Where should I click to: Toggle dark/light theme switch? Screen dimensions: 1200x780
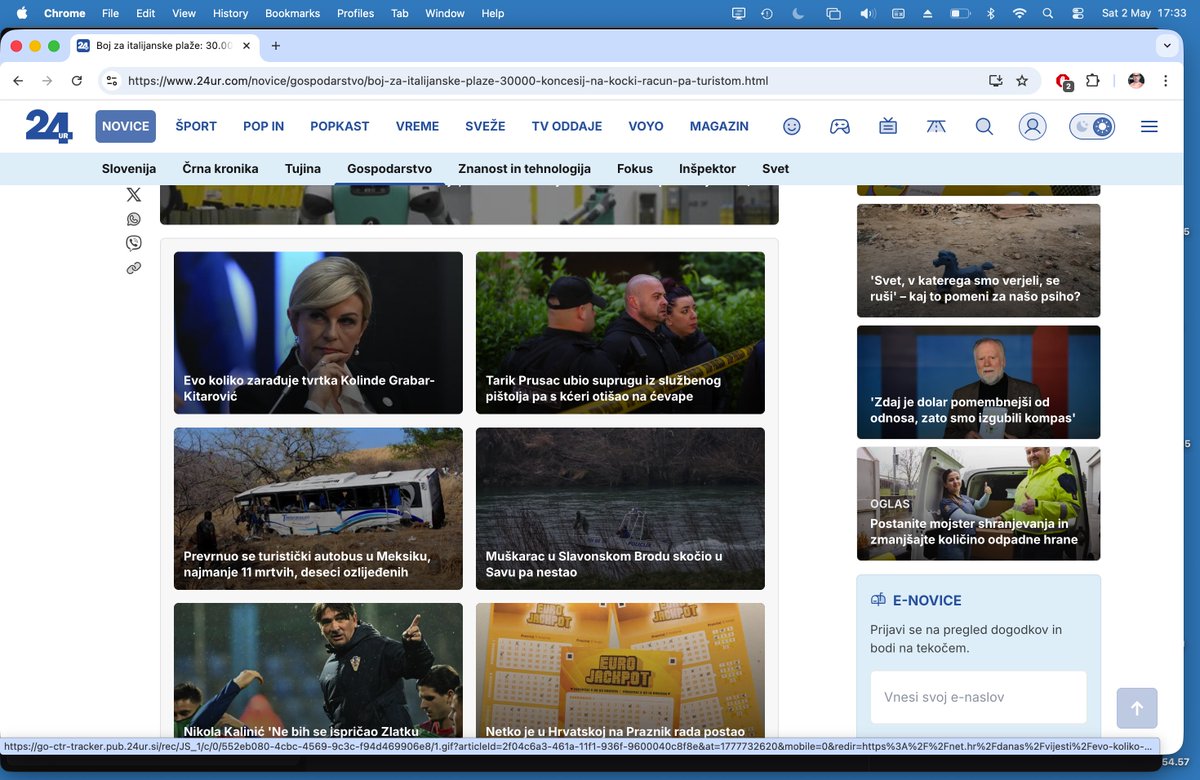point(1092,126)
